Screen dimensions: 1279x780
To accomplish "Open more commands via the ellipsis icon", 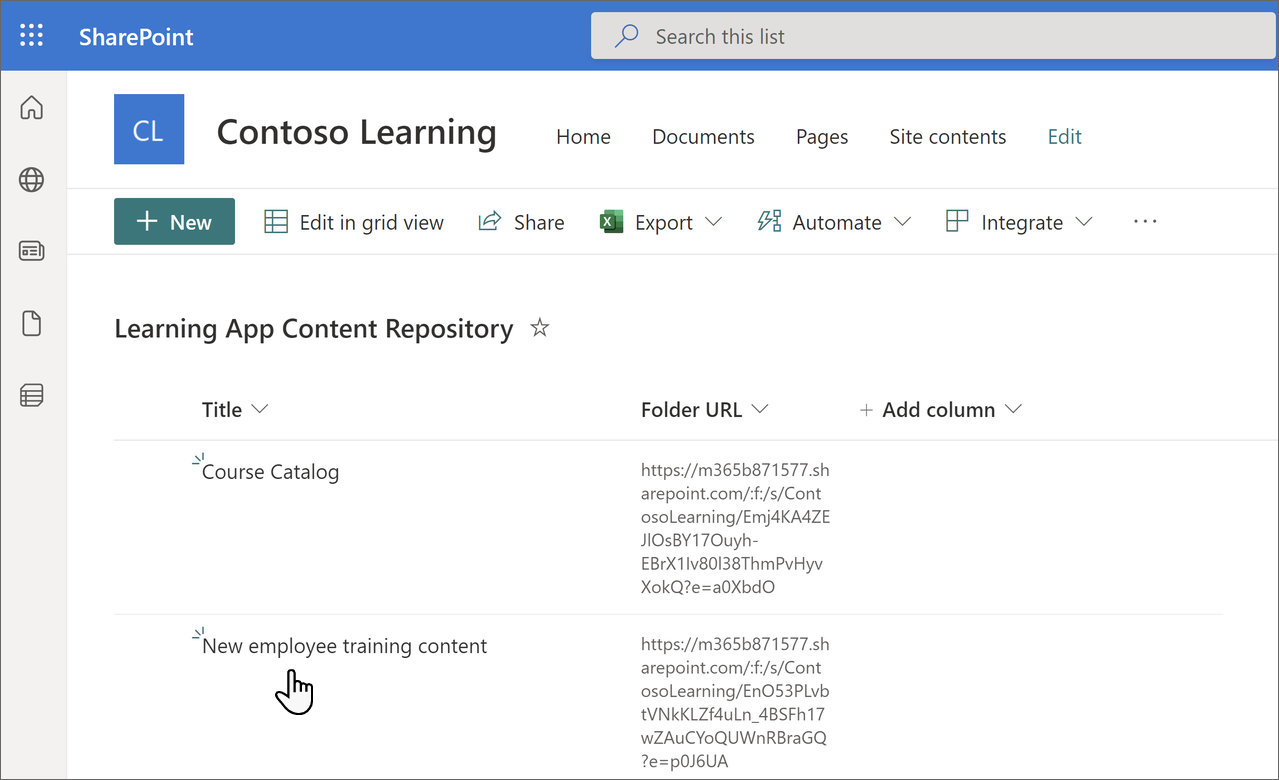I will [x=1144, y=221].
